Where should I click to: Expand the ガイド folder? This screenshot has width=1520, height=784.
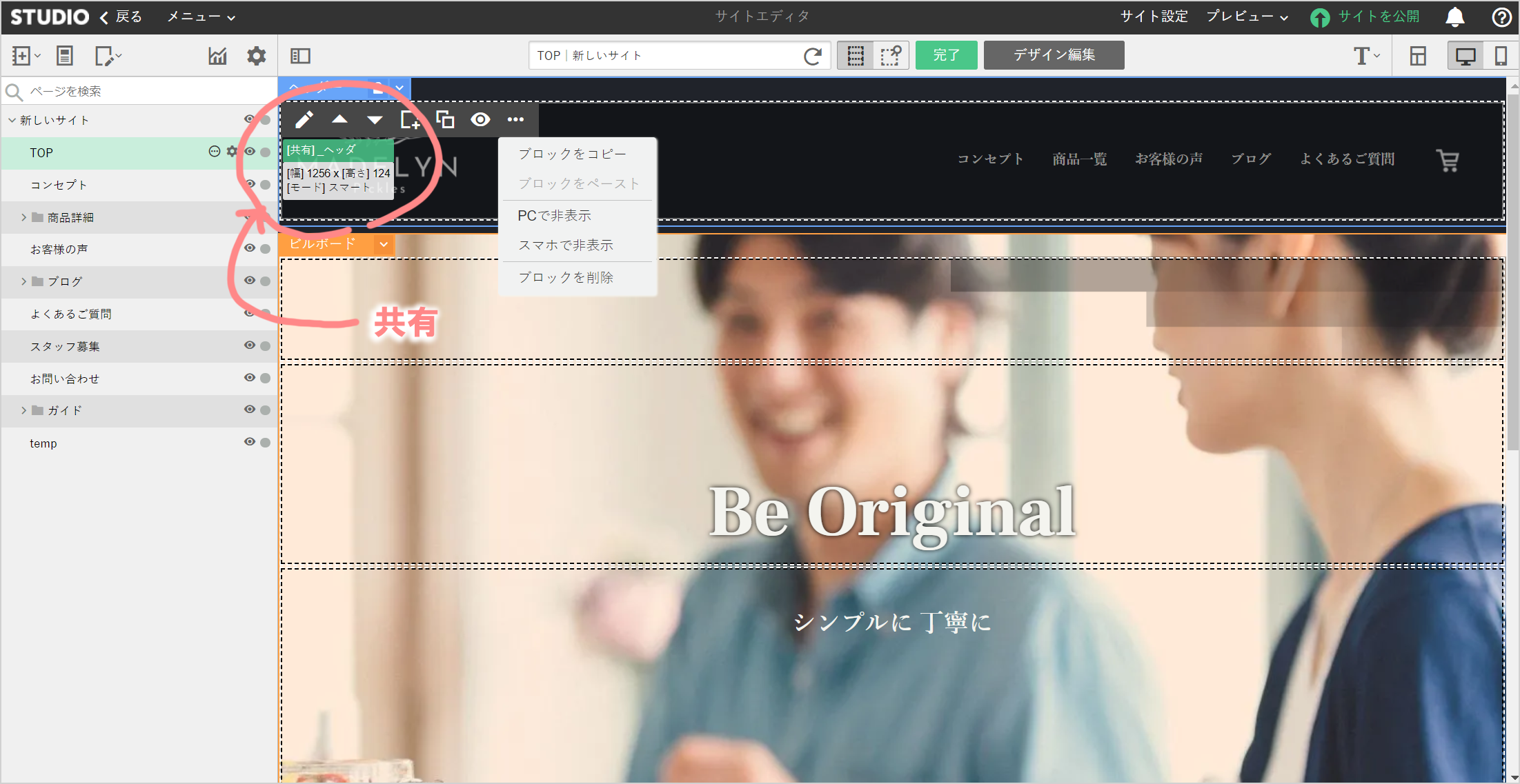tap(23, 410)
